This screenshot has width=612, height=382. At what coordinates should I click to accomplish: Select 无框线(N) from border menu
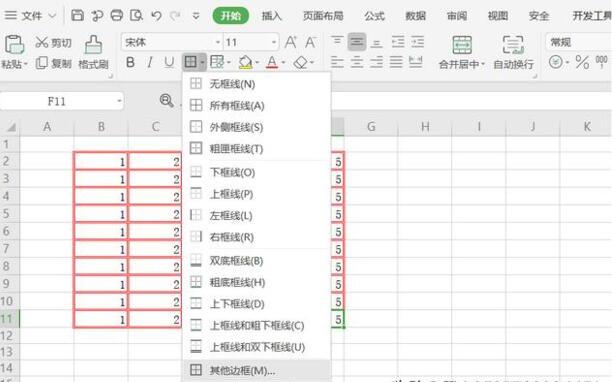257,84
